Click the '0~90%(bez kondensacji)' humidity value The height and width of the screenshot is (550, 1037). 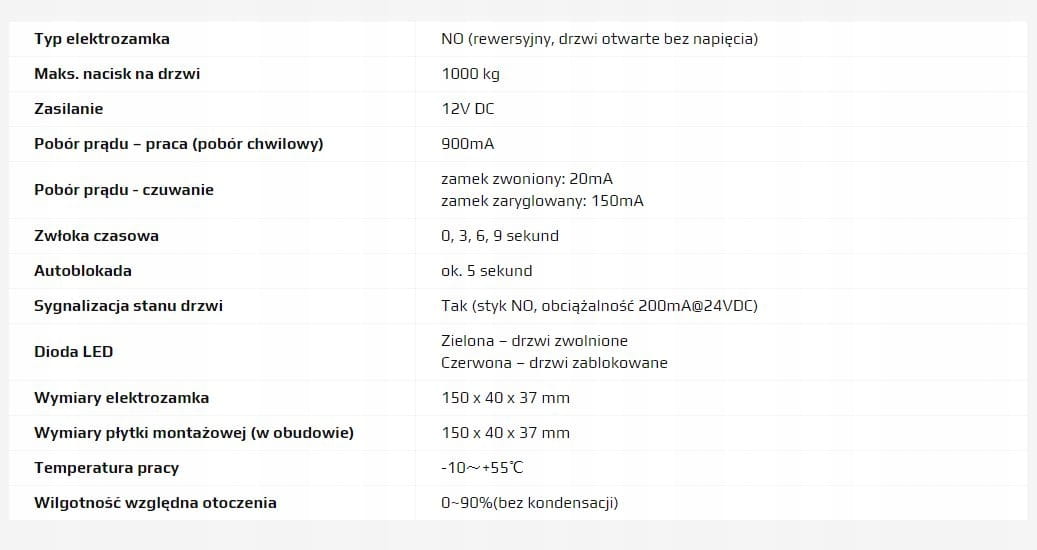click(x=529, y=502)
